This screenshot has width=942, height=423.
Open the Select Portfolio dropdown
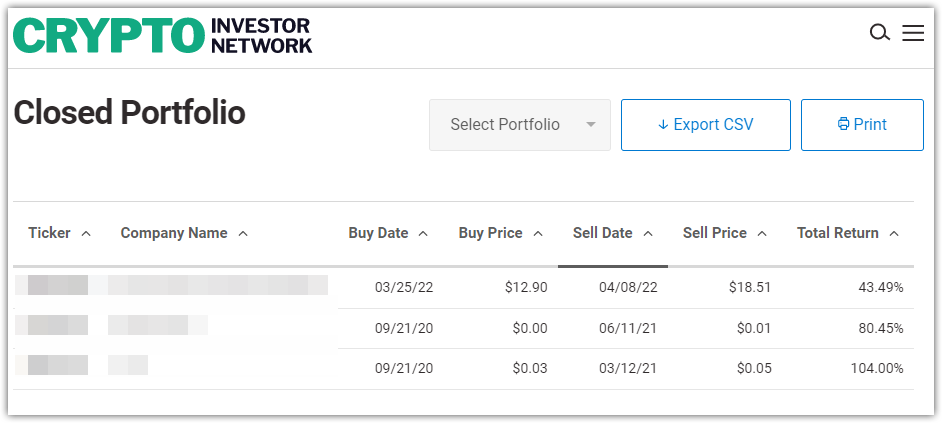click(520, 125)
